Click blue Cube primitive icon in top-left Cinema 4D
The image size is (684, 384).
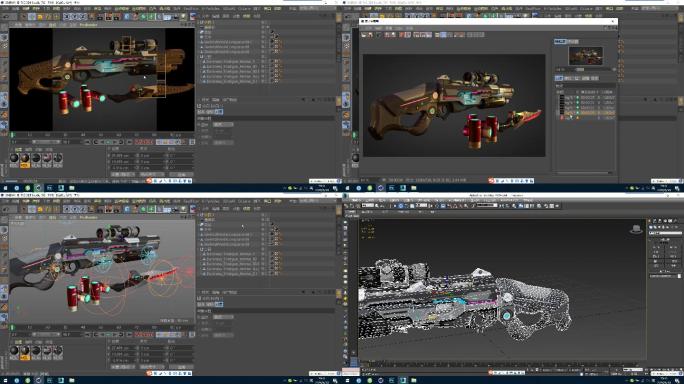[127, 17]
